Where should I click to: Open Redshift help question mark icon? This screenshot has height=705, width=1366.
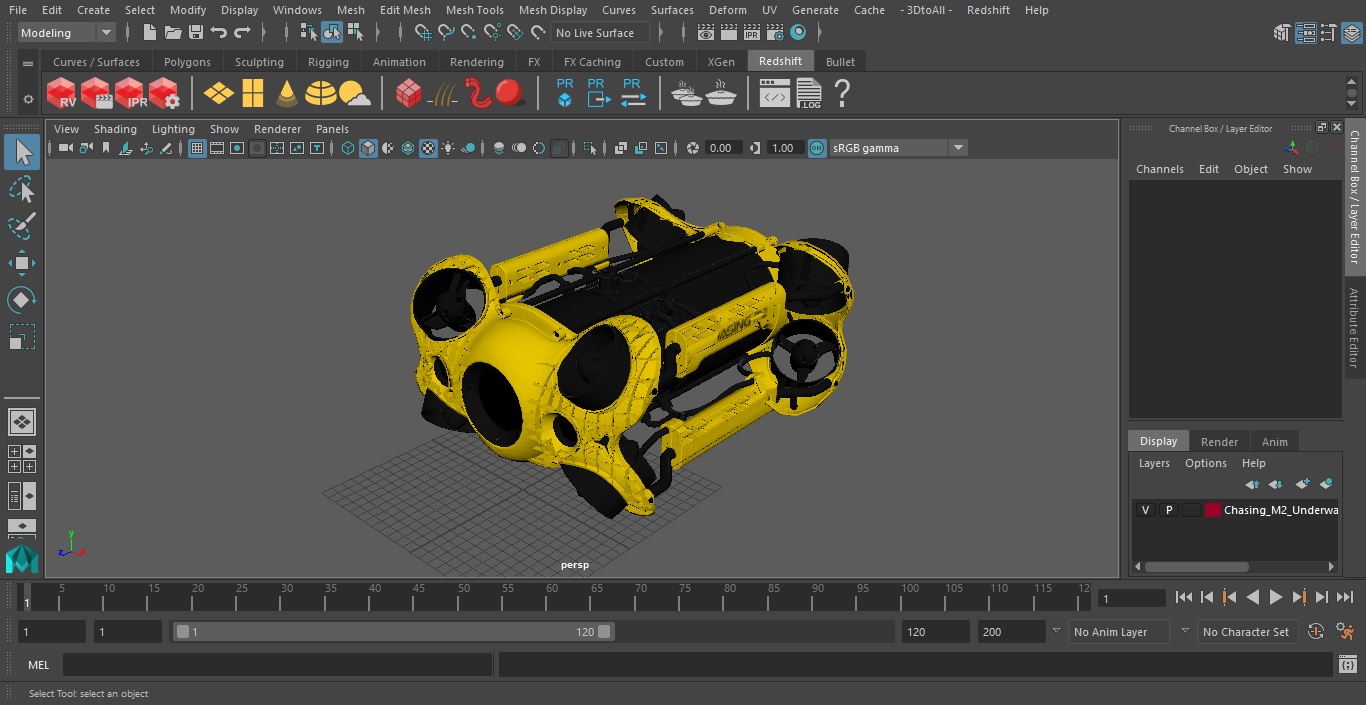click(x=842, y=94)
